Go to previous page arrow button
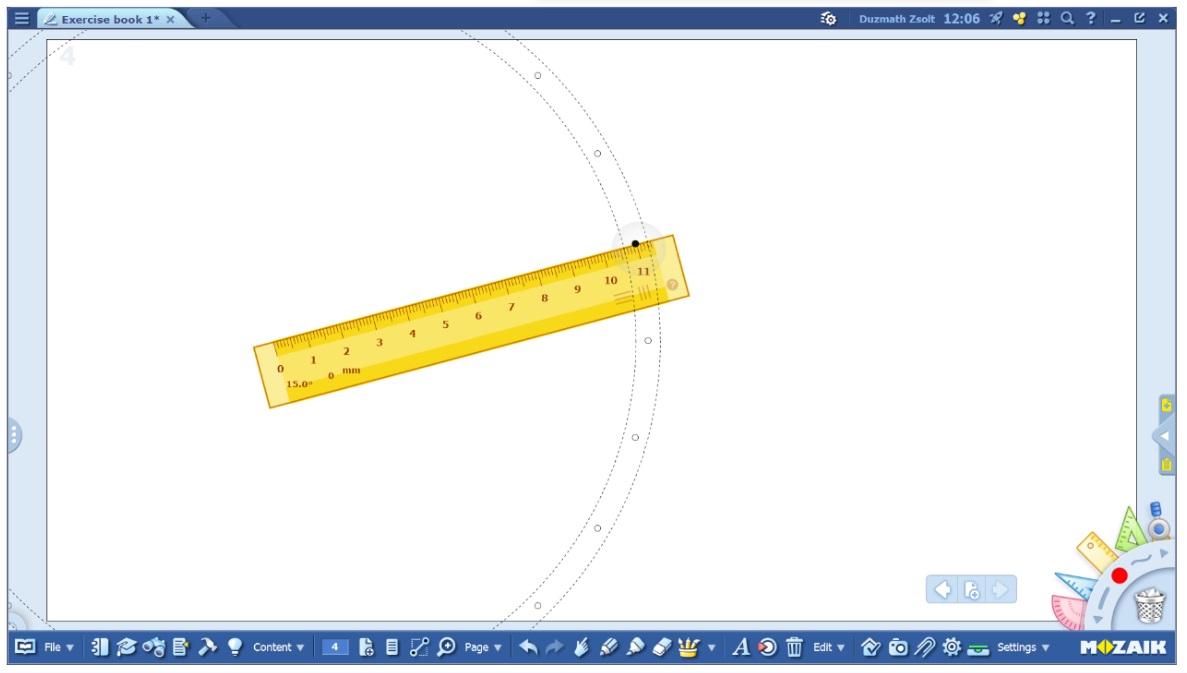This screenshot has width=1187, height=673. [942, 590]
